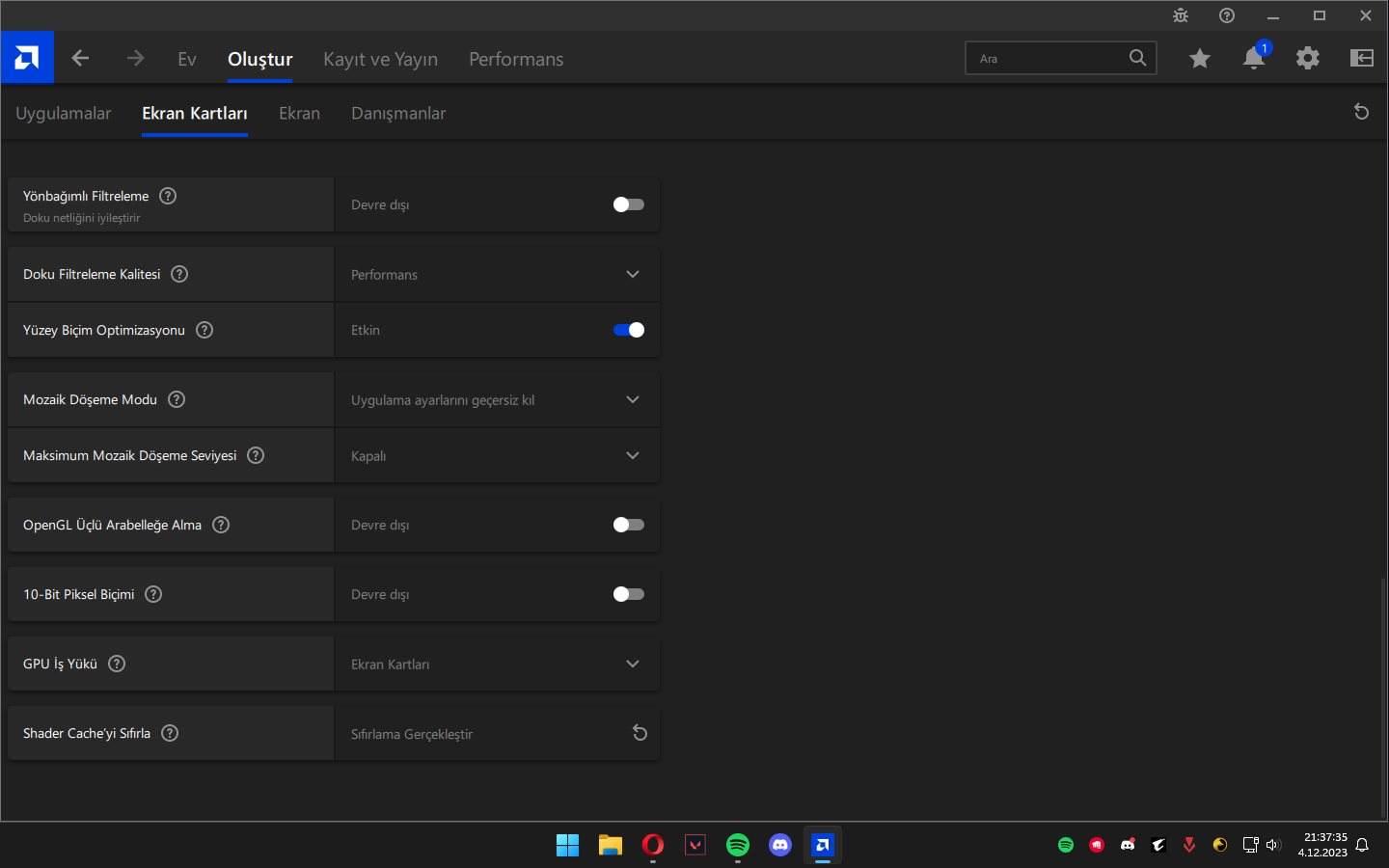Open notifications bell icon
Viewport: 1389px width, 868px height.
tap(1253, 58)
